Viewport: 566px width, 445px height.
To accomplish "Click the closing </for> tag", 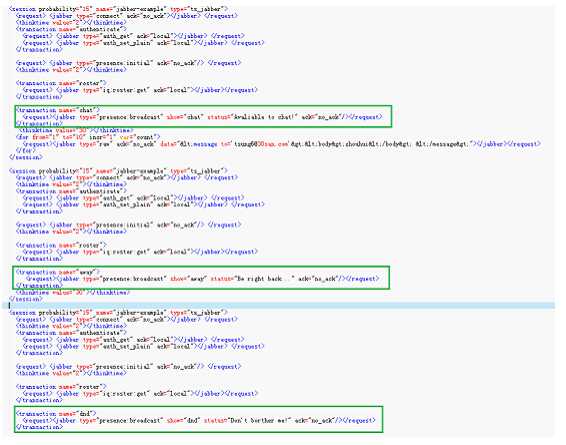I will pos(26,150).
